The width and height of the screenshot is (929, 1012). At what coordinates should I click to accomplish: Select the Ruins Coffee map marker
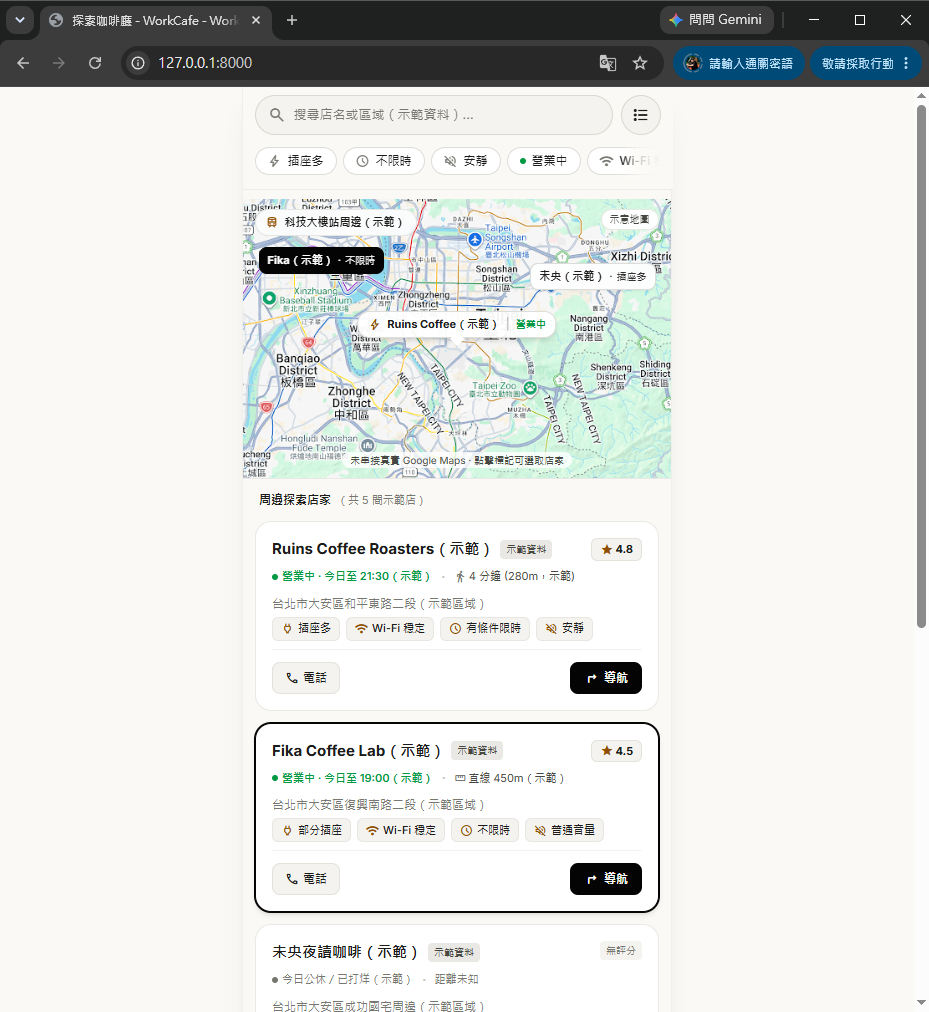click(x=458, y=324)
